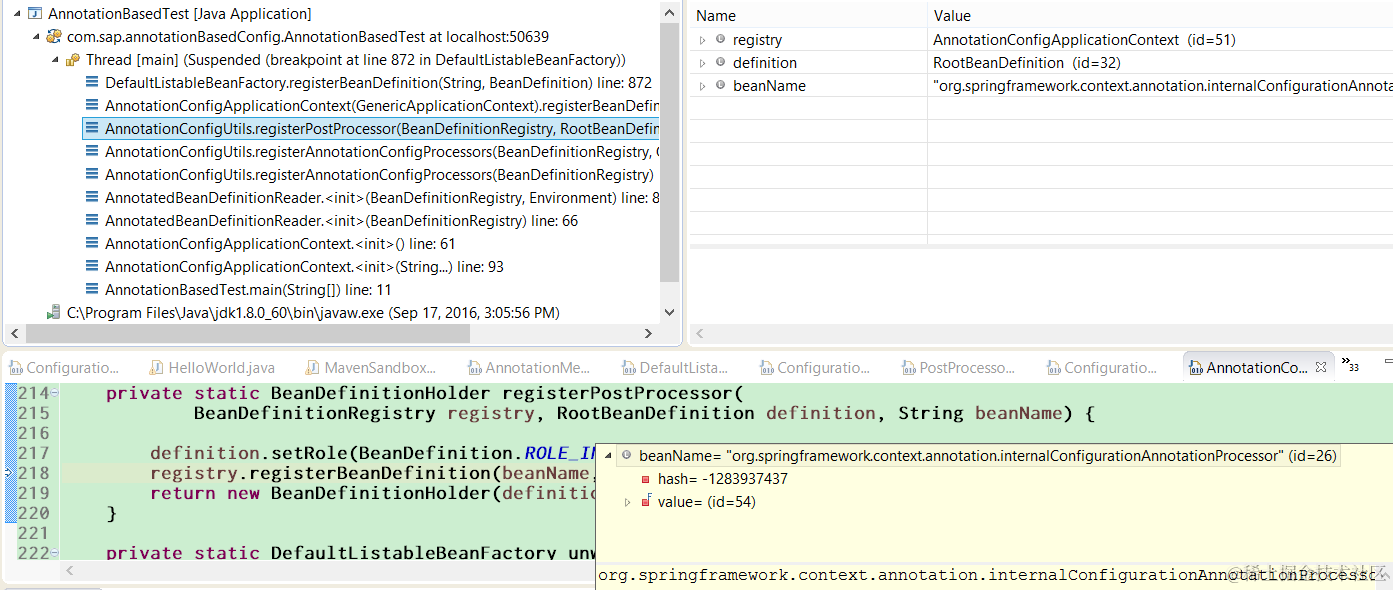This screenshot has width=1393, height=590.
Task: Click the code editor horizontal scrollbar left arrow
Action: 70,570
